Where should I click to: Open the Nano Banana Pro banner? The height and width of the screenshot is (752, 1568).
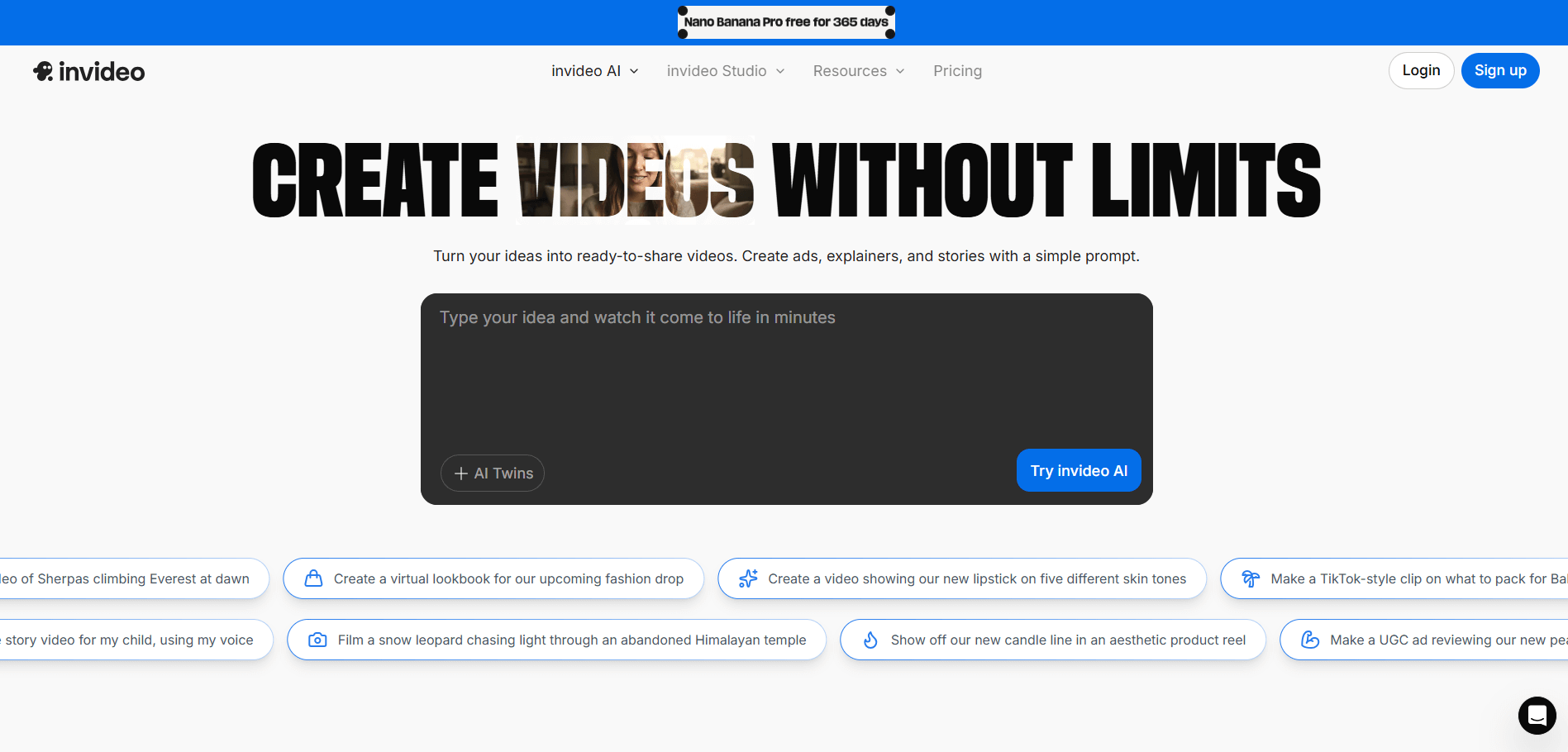(x=785, y=21)
